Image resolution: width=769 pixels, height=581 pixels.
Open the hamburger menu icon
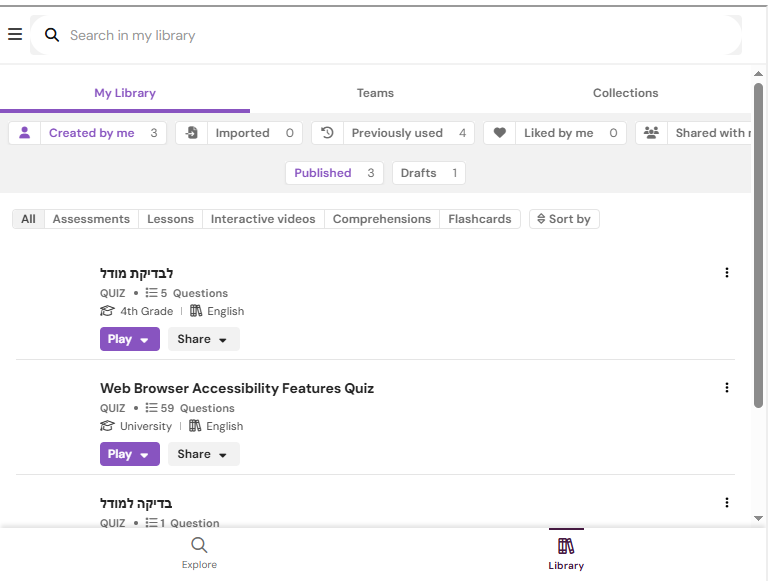15,35
